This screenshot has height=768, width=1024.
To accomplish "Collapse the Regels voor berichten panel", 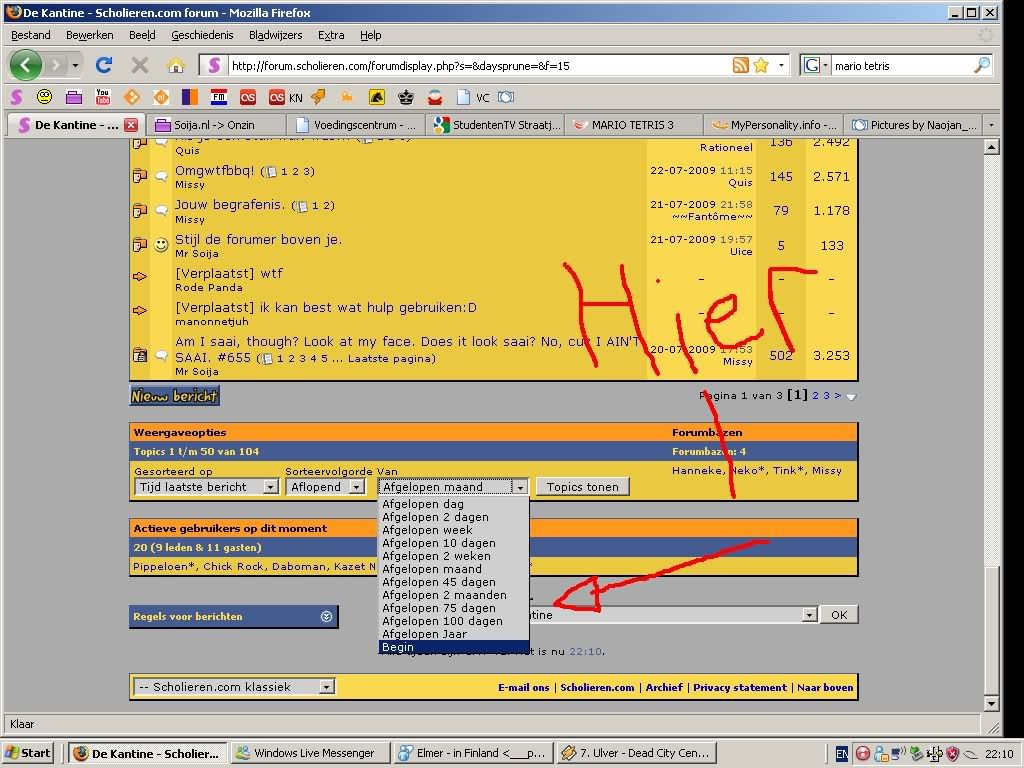I will [327, 616].
